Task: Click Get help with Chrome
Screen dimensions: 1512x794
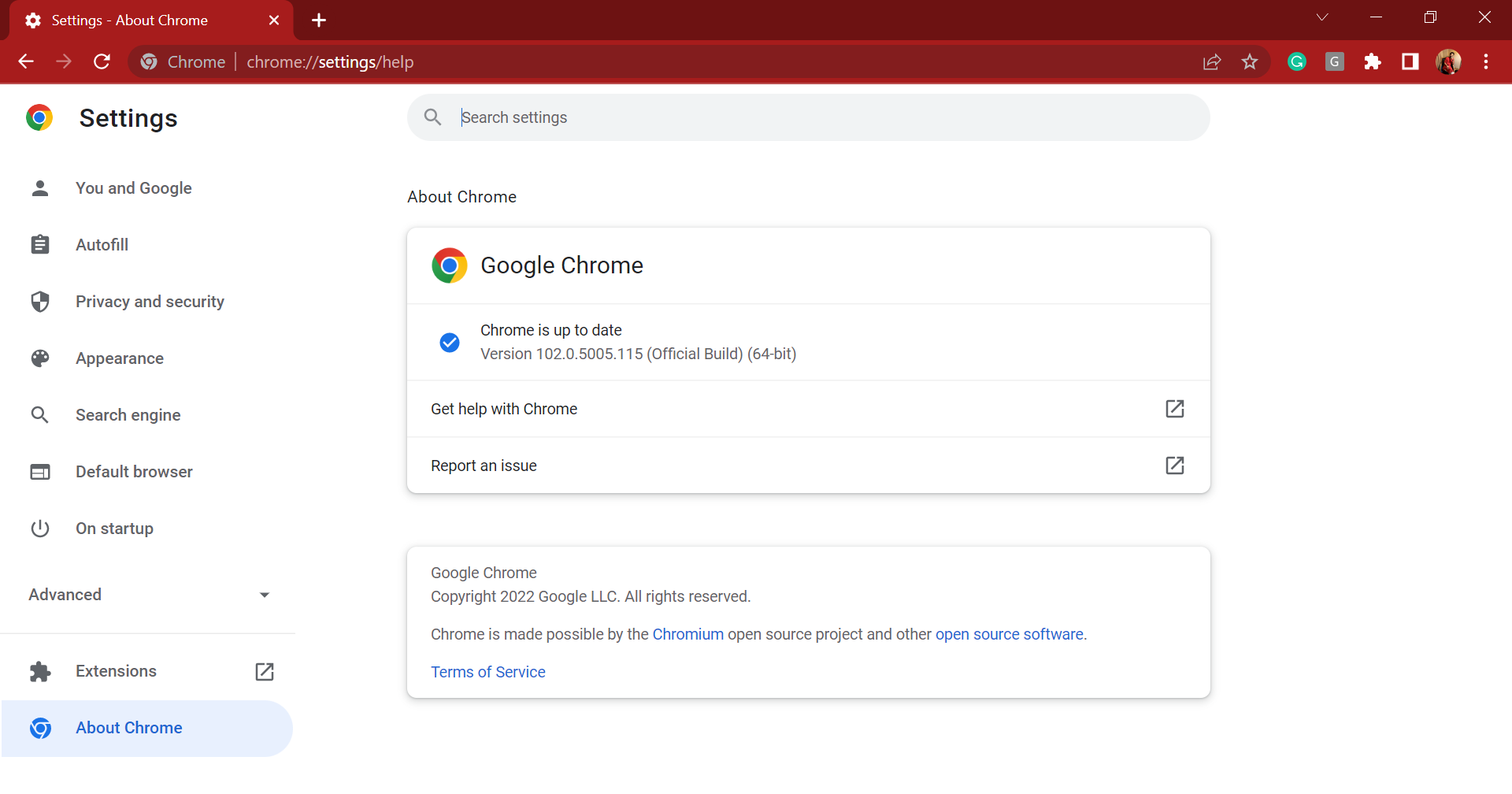Action: point(809,409)
